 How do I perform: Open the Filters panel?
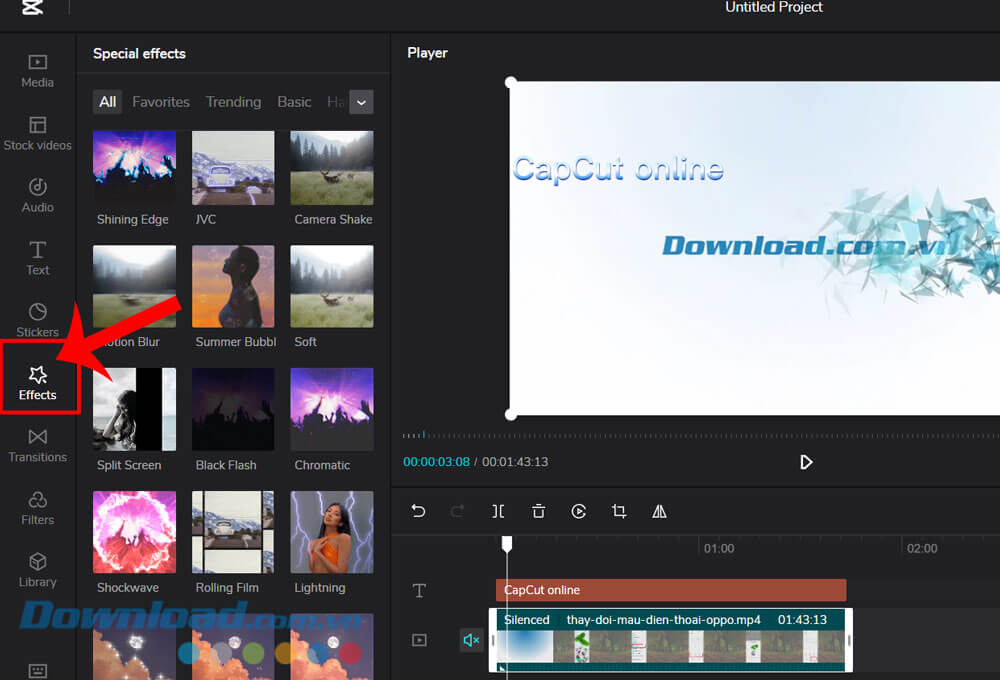pos(37,507)
